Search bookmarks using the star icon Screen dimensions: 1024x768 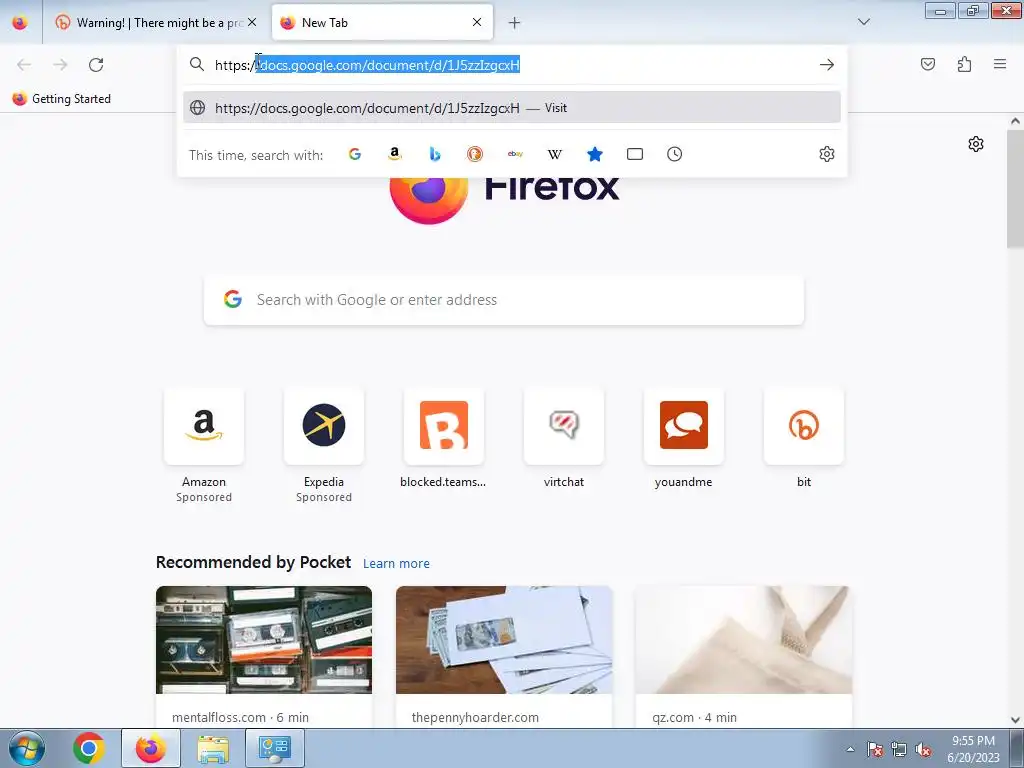[594, 154]
